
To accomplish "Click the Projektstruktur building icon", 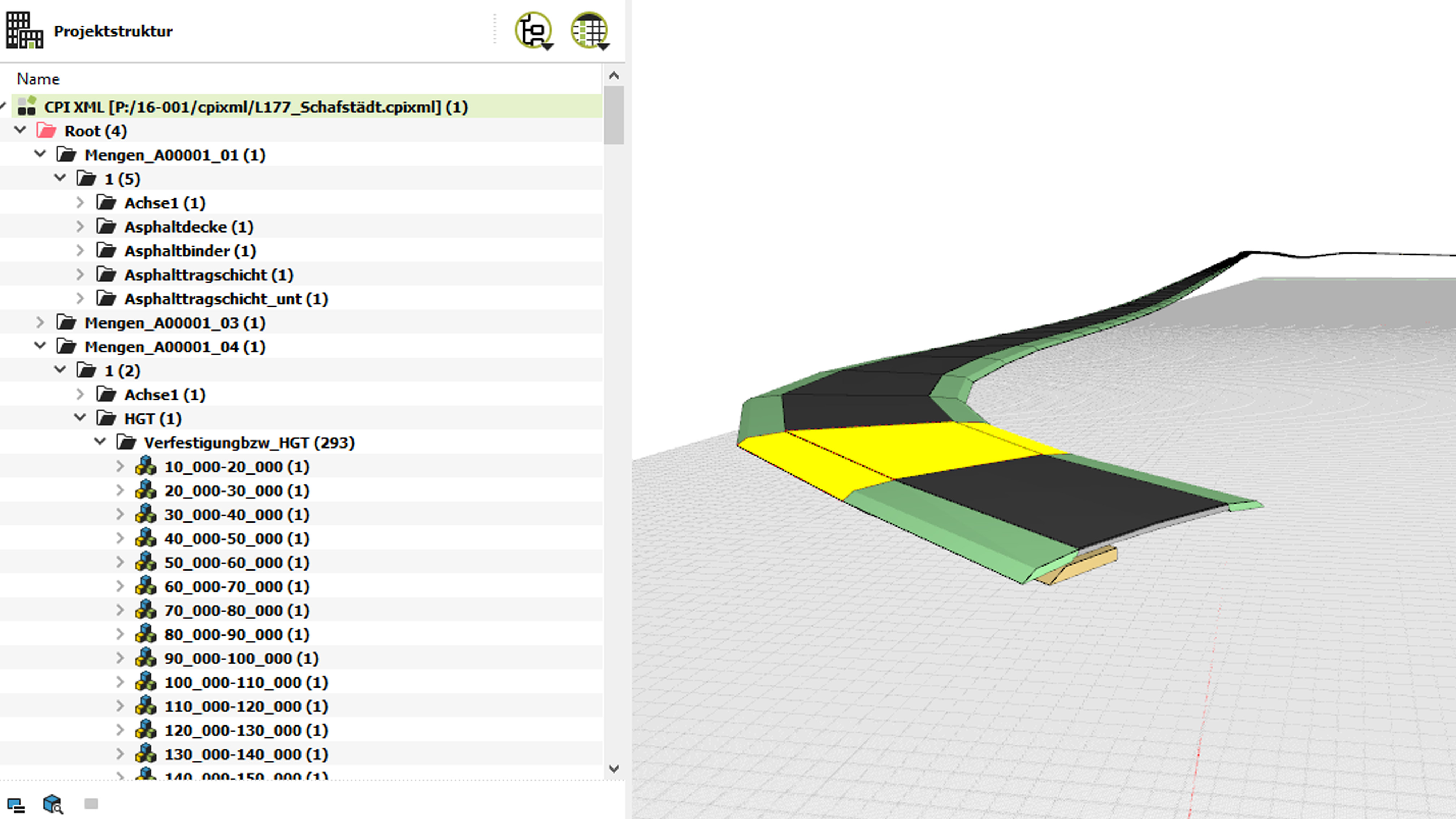I will (x=24, y=31).
